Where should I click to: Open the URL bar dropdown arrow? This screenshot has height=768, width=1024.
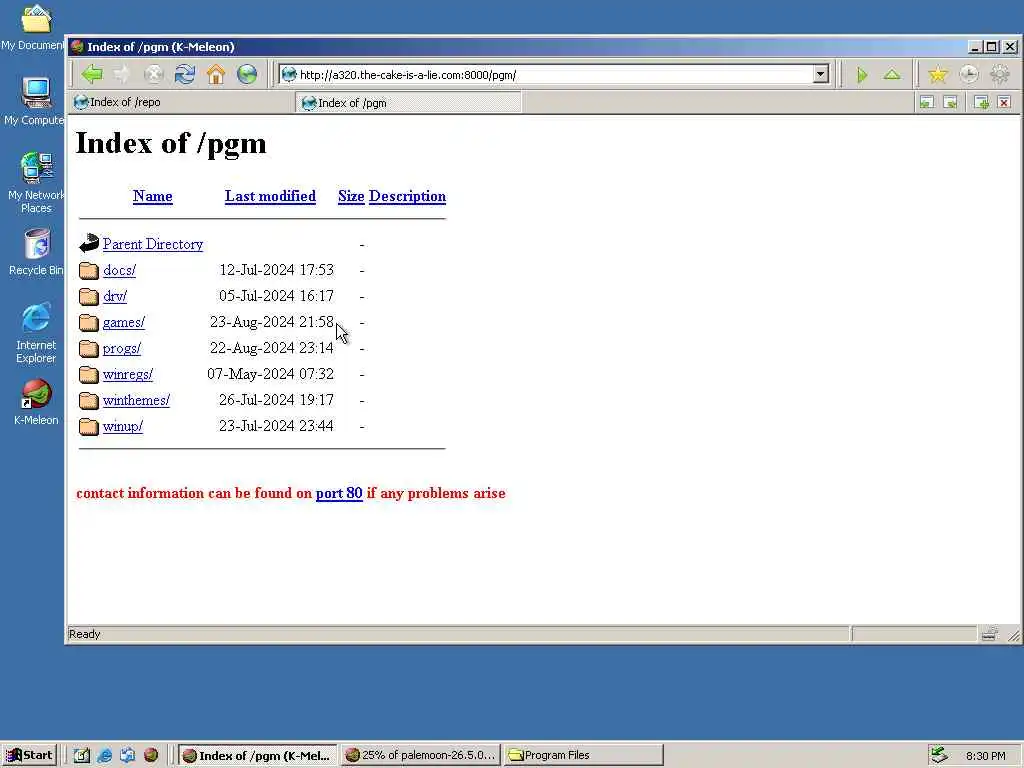[821, 74]
